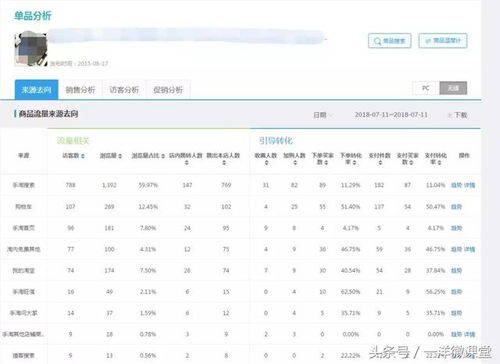Click the 操作 column header

coord(464,156)
